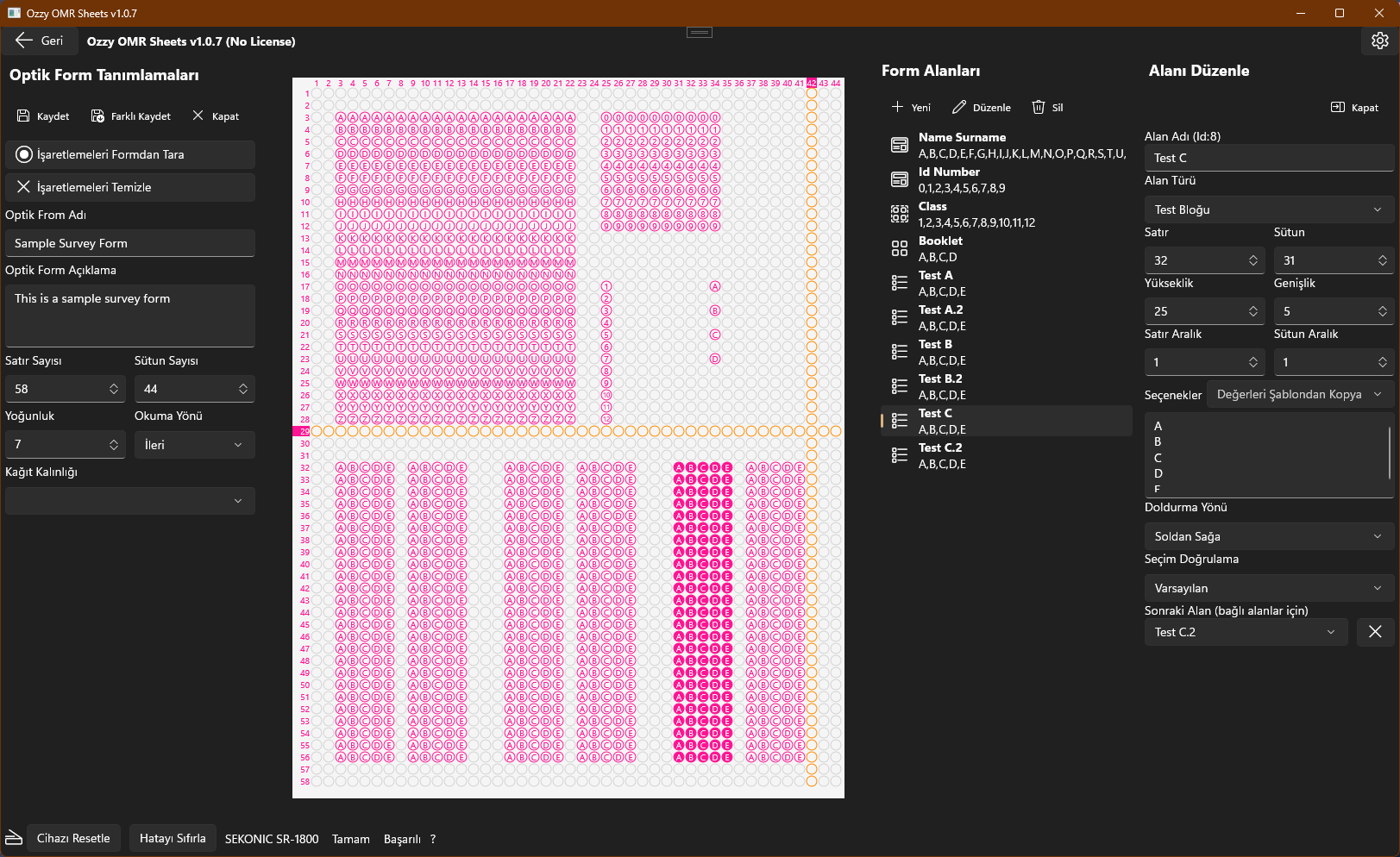
Task: Click the Optik Form Adı input field
Action: [130, 243]
